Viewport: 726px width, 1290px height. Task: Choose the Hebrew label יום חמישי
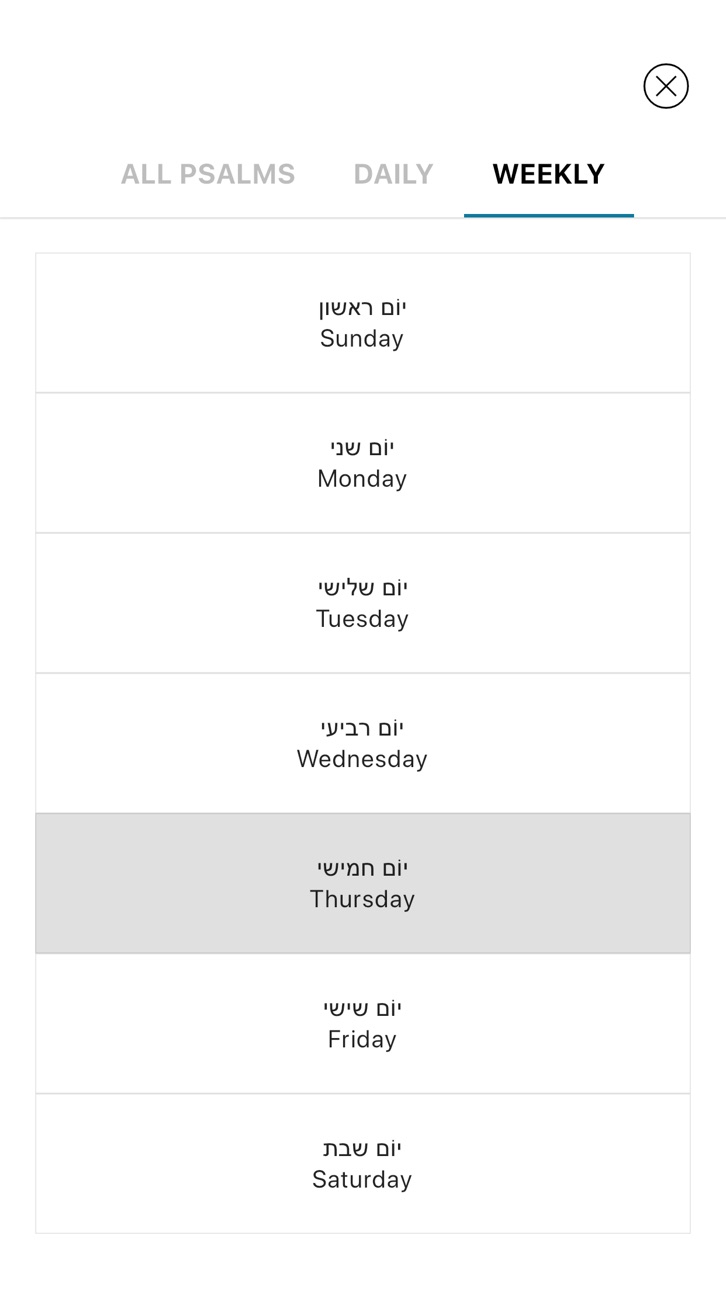pyautogui.click(x=363, y=868)
